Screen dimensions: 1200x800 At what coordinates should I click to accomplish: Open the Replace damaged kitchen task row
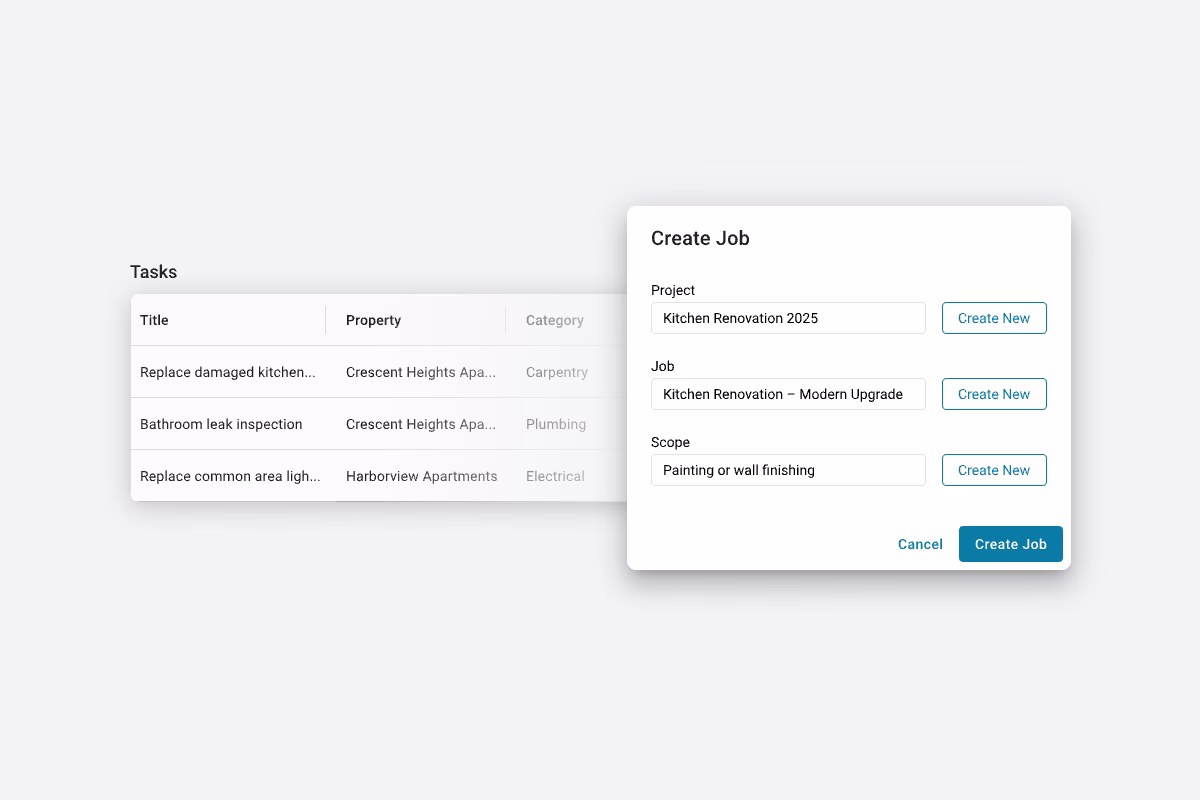[x=228, y=372]
